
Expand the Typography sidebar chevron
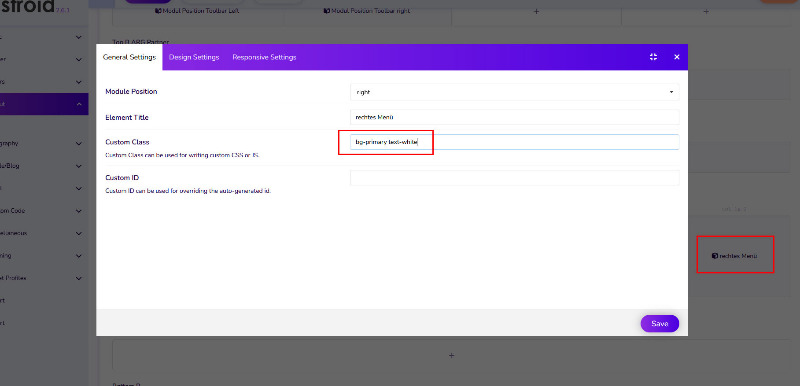point(79,144)
